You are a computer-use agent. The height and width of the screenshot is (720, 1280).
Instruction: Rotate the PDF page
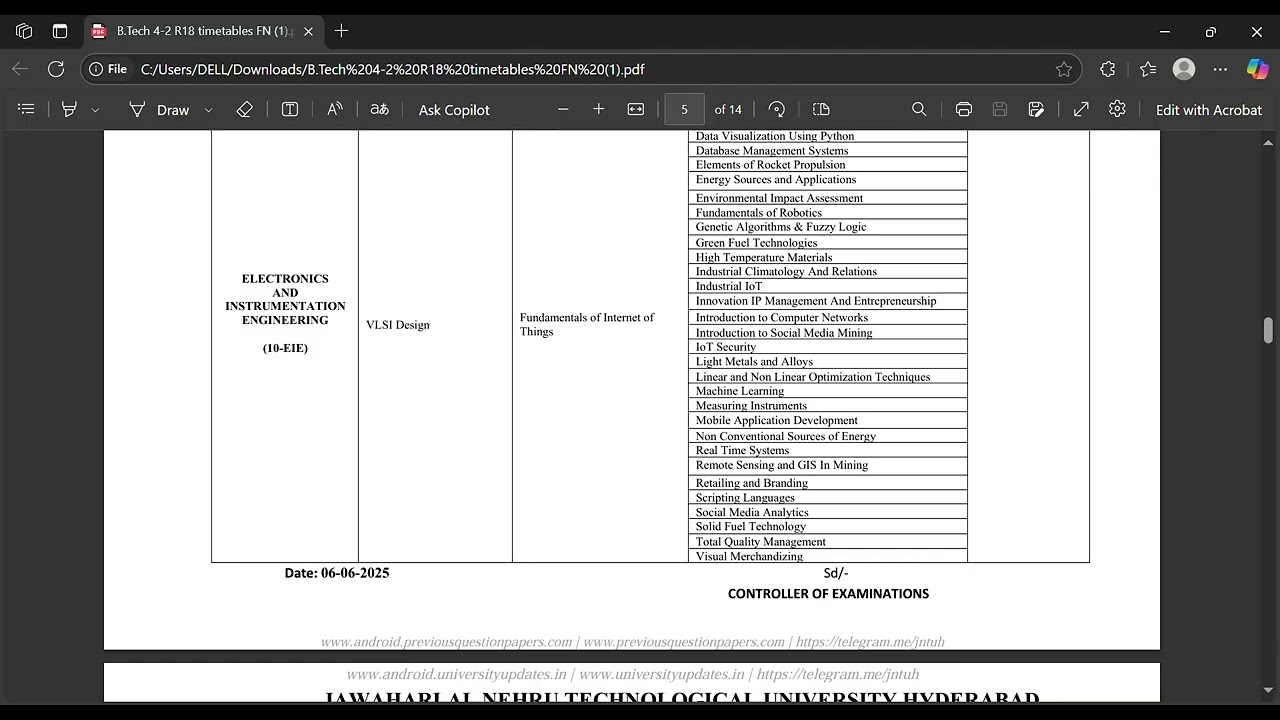pos(777,109)
